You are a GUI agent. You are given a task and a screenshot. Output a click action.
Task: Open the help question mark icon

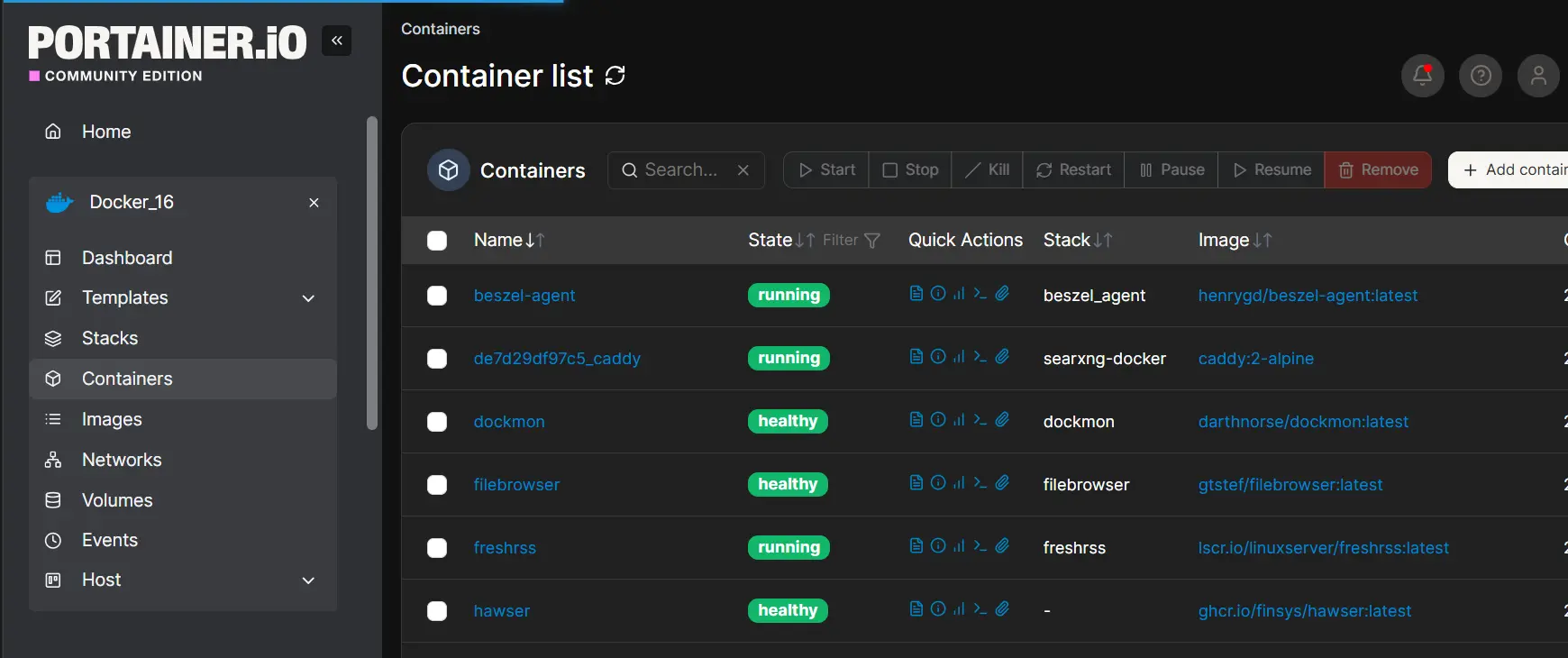[x=1481, y=76]
